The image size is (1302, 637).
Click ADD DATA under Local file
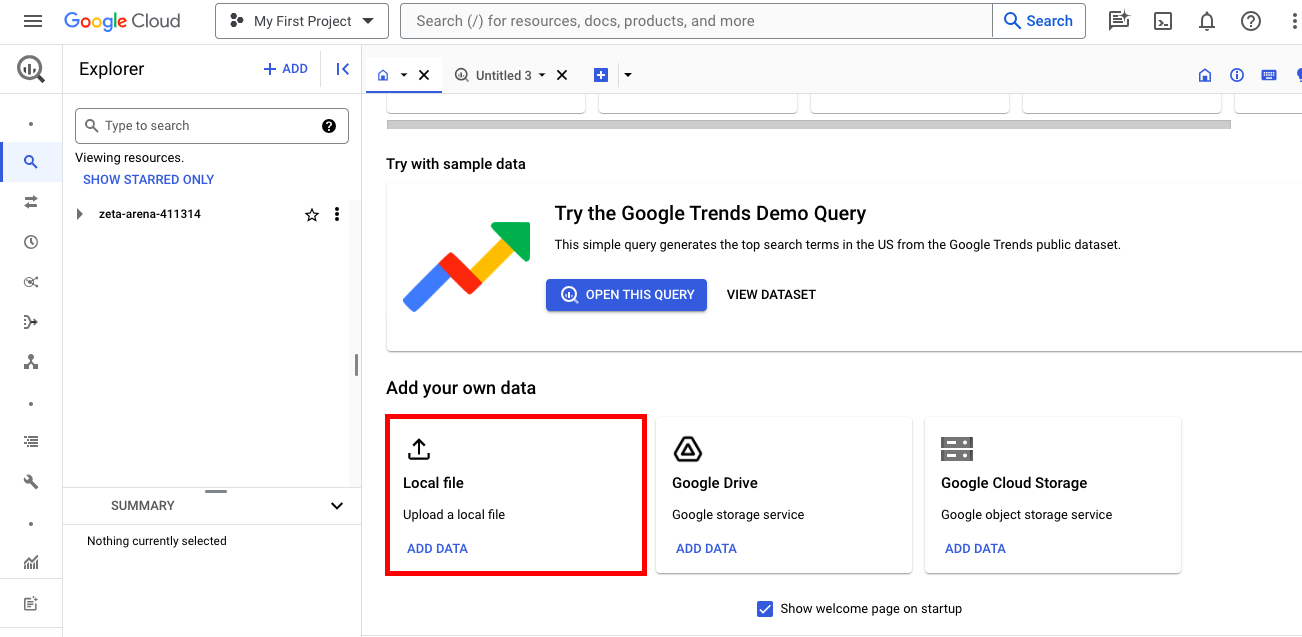(x=437, y=548)
